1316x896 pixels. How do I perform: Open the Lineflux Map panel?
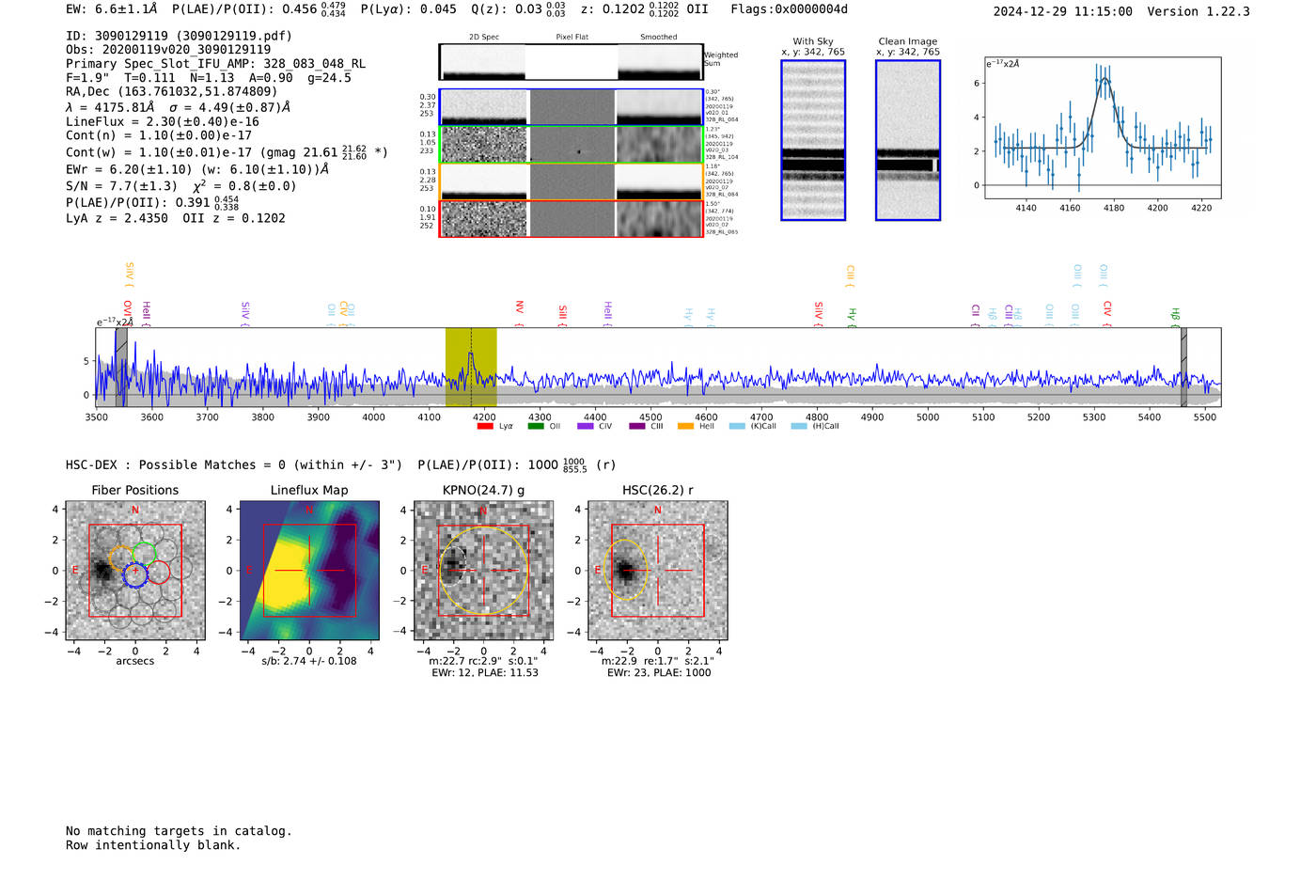309,571
